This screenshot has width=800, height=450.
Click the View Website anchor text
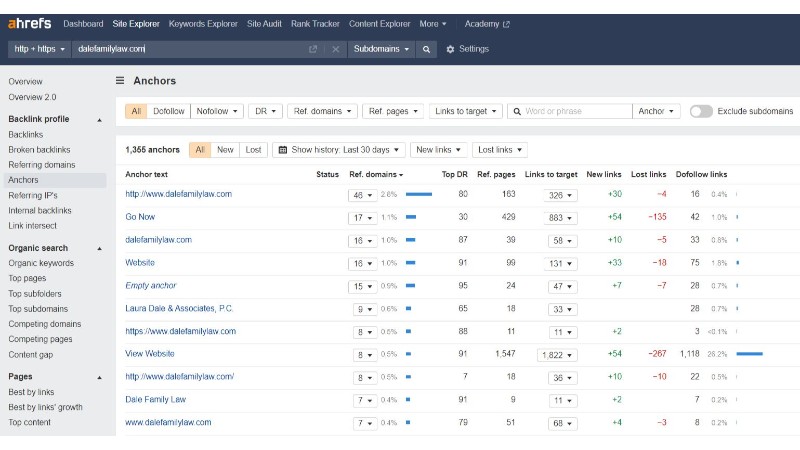[149, 354]
